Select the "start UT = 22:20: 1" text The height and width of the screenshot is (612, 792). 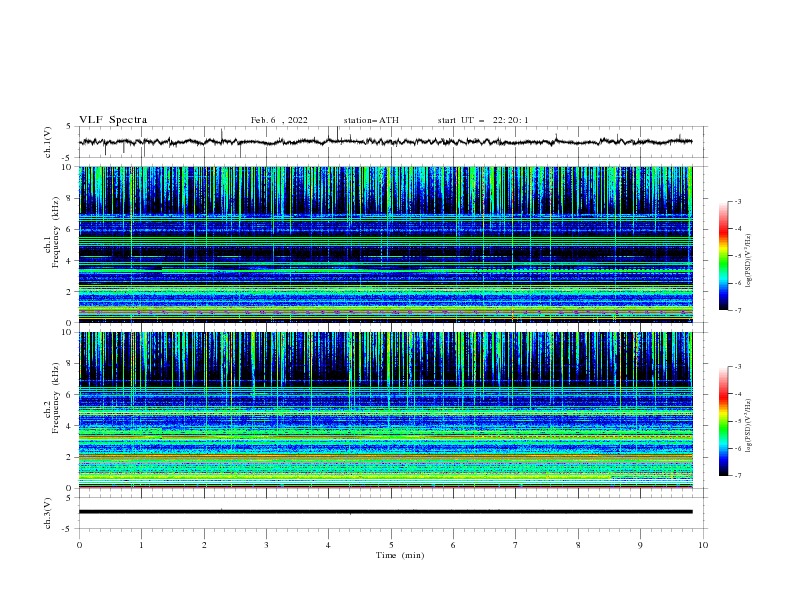483,120
